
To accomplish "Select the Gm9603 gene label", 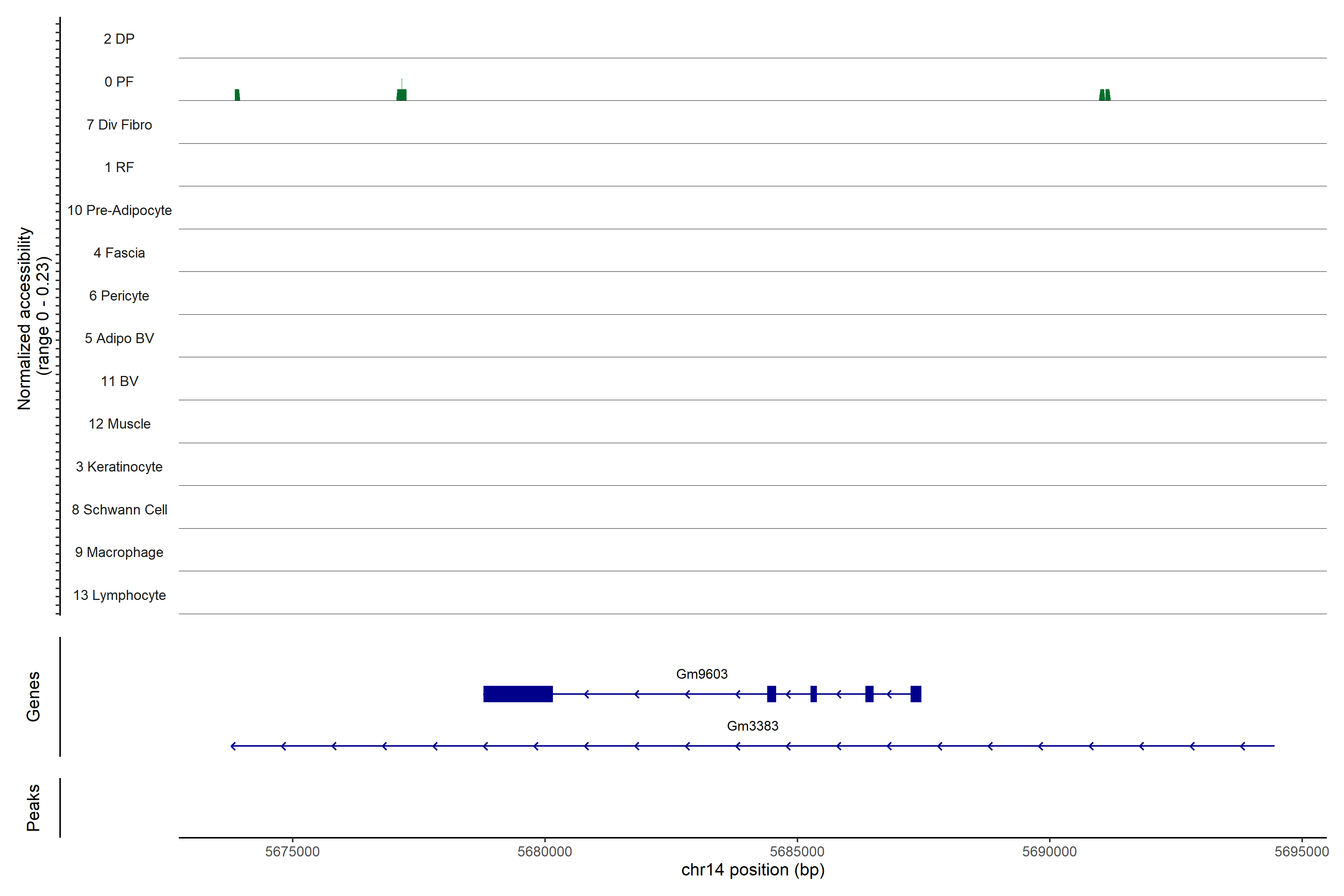I will click(x=702, y=674).
